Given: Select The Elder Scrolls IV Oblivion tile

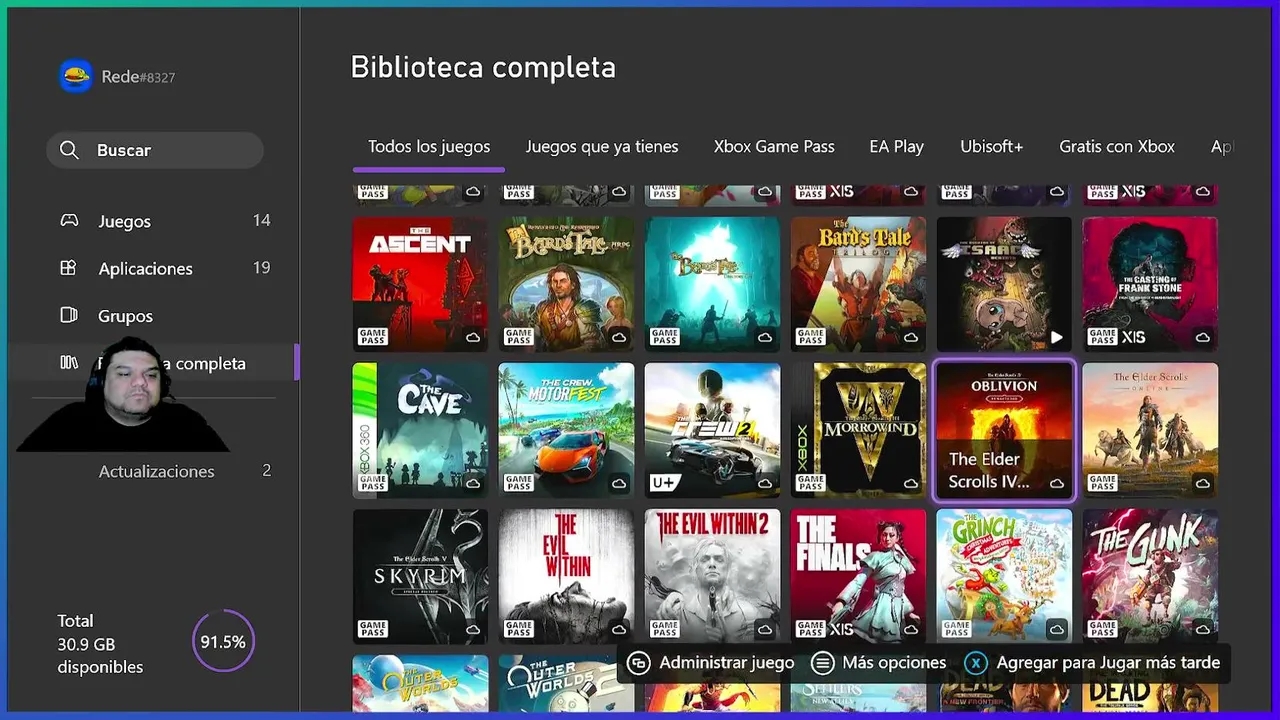Looking at the screenshot, I should [x=1004, y=430].
